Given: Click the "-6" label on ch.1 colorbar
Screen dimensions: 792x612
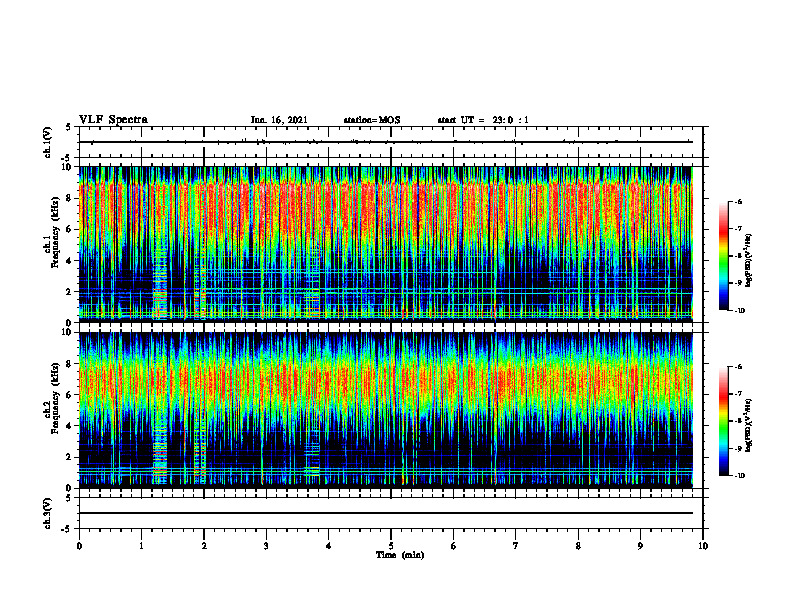Looking at the screenshot, I should (738, 201).
